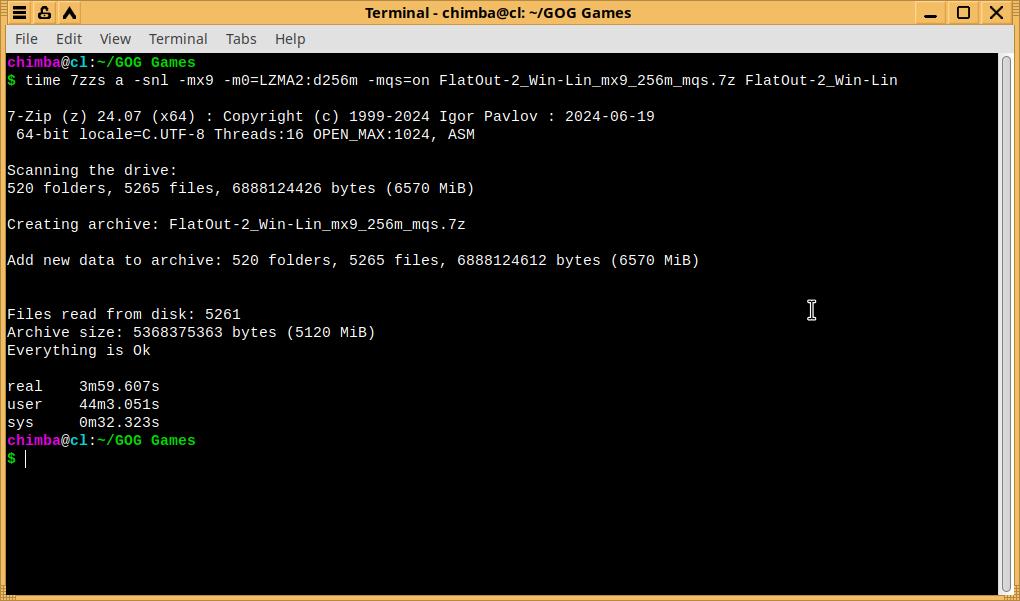Click 'Scanning the drive:' line
This screenshot has width=1020, height=601.
point(92,171)
